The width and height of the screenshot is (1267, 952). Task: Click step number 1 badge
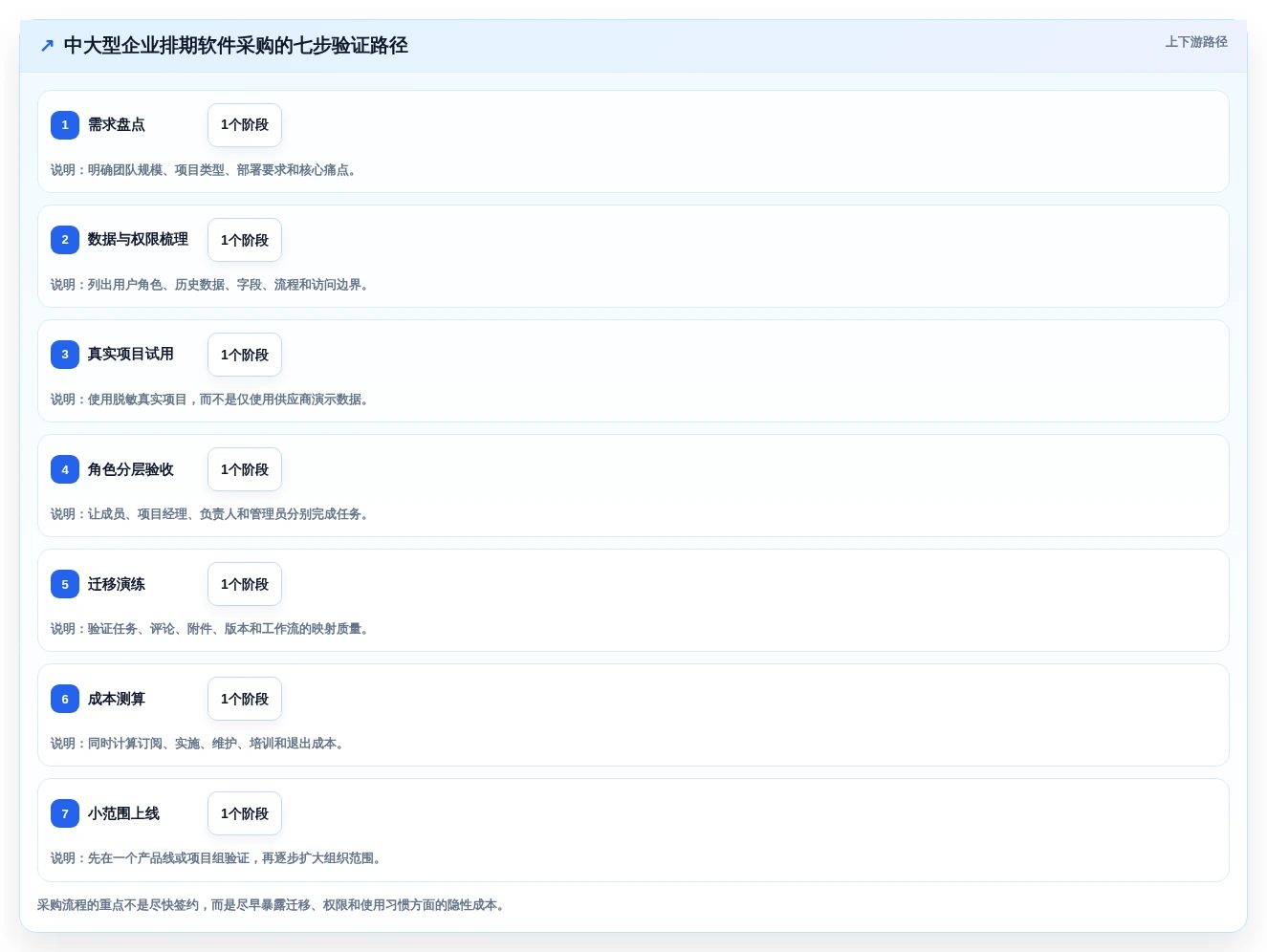65,125
